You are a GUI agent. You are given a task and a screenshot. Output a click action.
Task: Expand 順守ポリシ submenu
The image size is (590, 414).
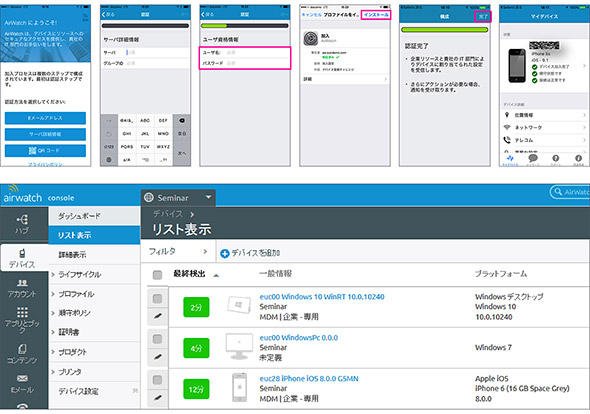click(53, 313)
